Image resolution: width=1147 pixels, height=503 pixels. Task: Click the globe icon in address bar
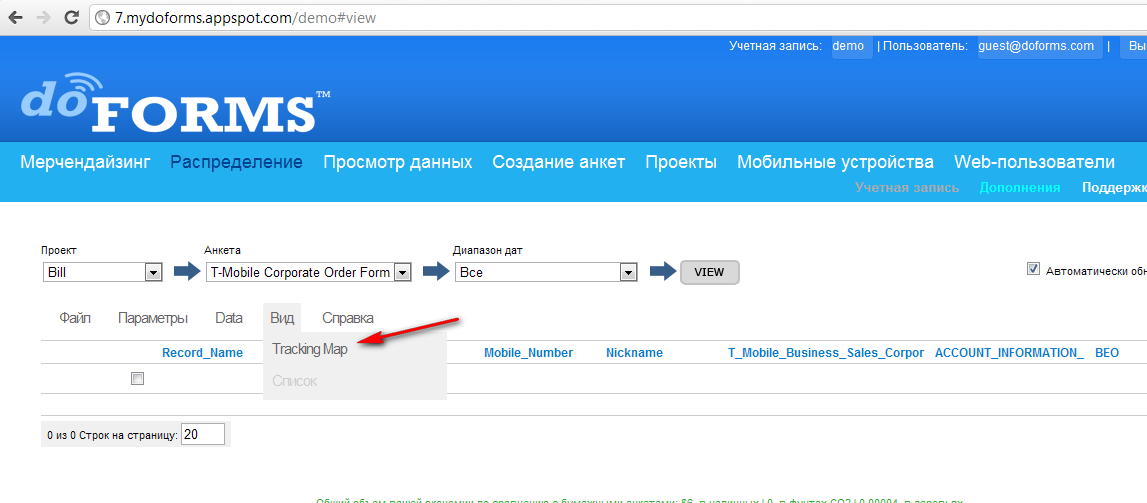(103, 18)
